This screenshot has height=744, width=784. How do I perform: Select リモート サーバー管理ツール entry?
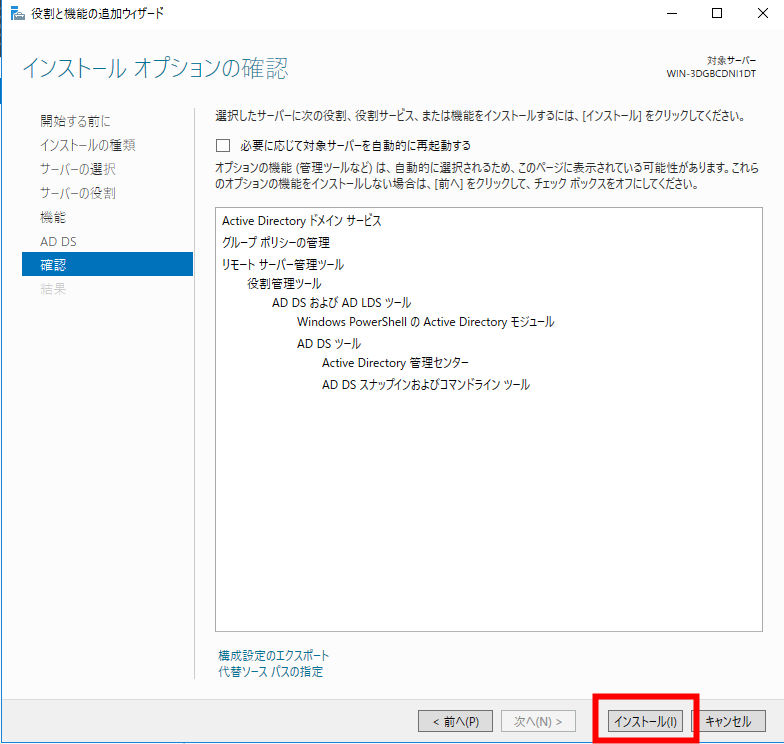tap(283, 264)
